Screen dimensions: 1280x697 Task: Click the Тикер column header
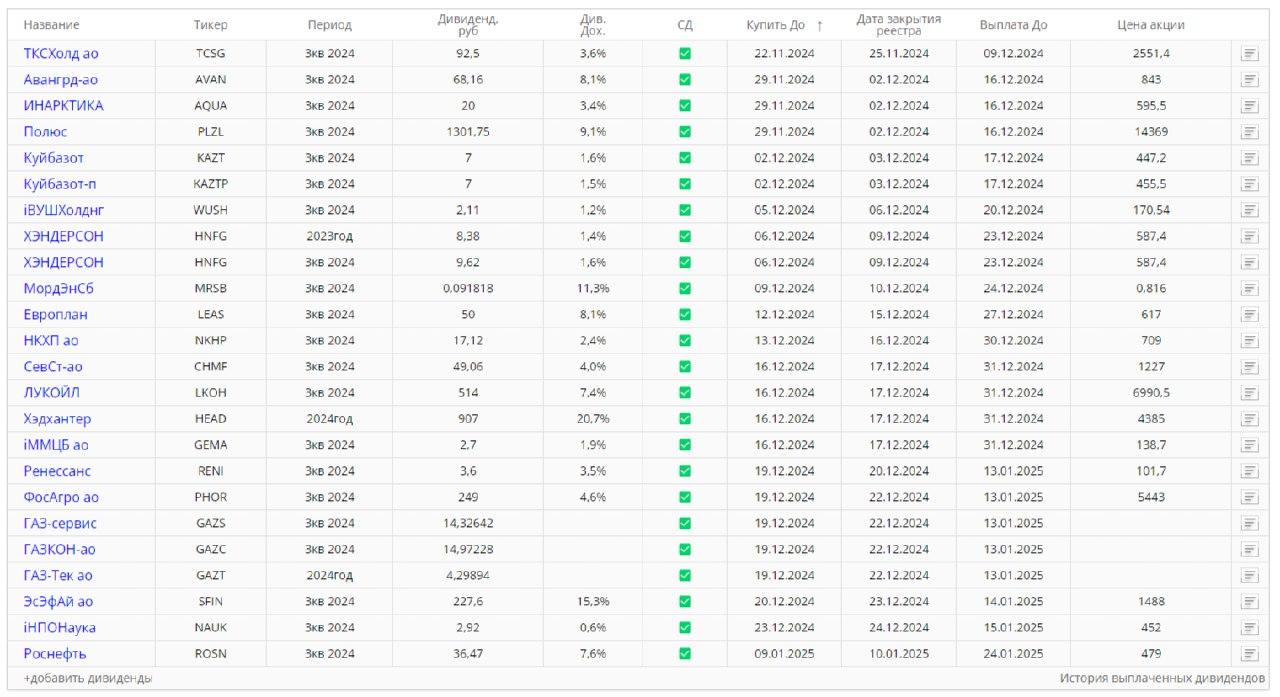pos(210,25)
